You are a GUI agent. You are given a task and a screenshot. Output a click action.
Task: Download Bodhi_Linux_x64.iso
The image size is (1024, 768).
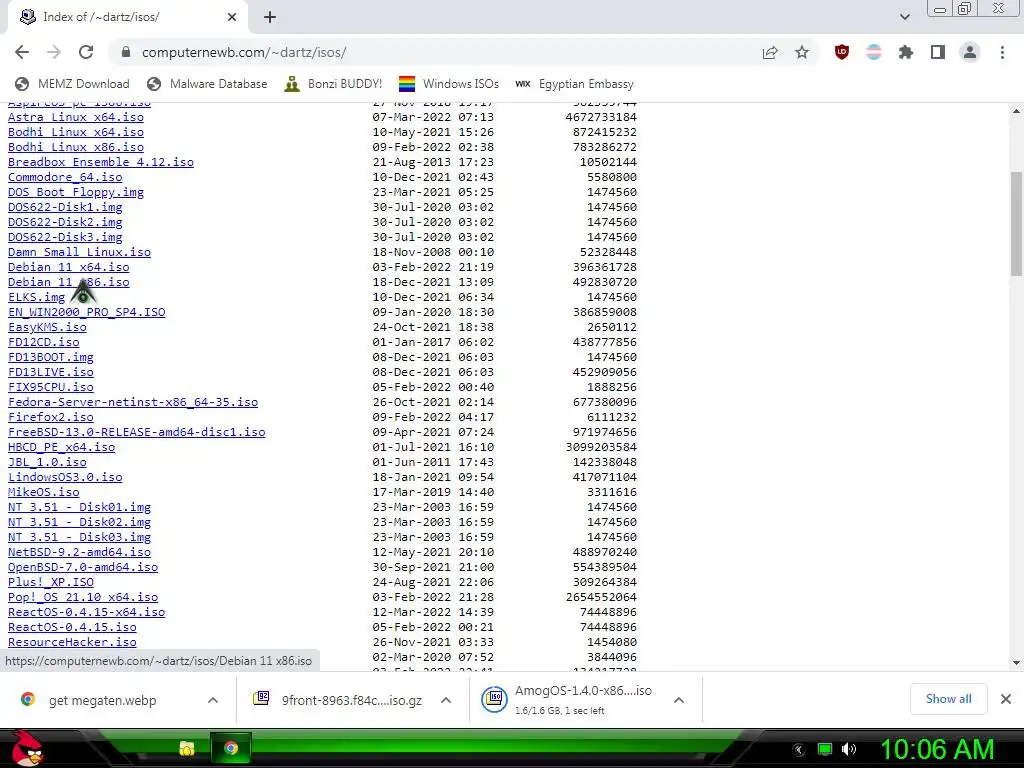click(76, 132)
